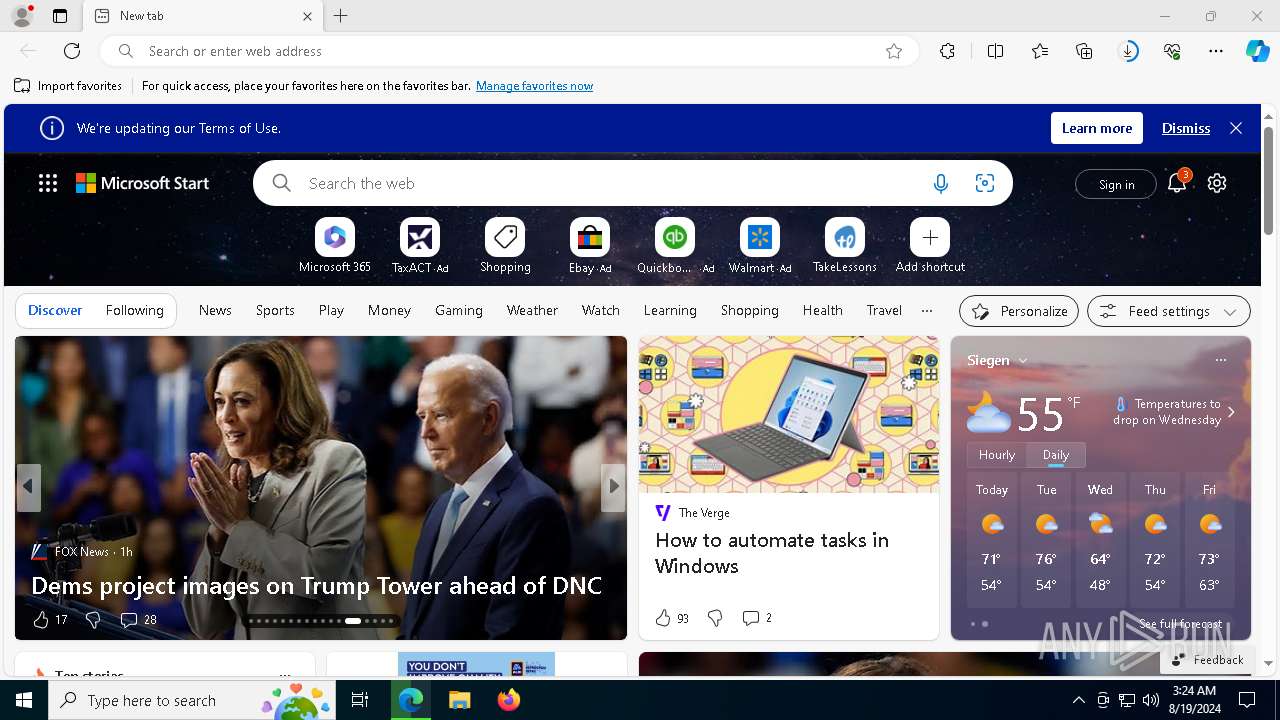
Task: Switch weather card to Hourly
Action: pyautogui.click(x=997, y=455)
